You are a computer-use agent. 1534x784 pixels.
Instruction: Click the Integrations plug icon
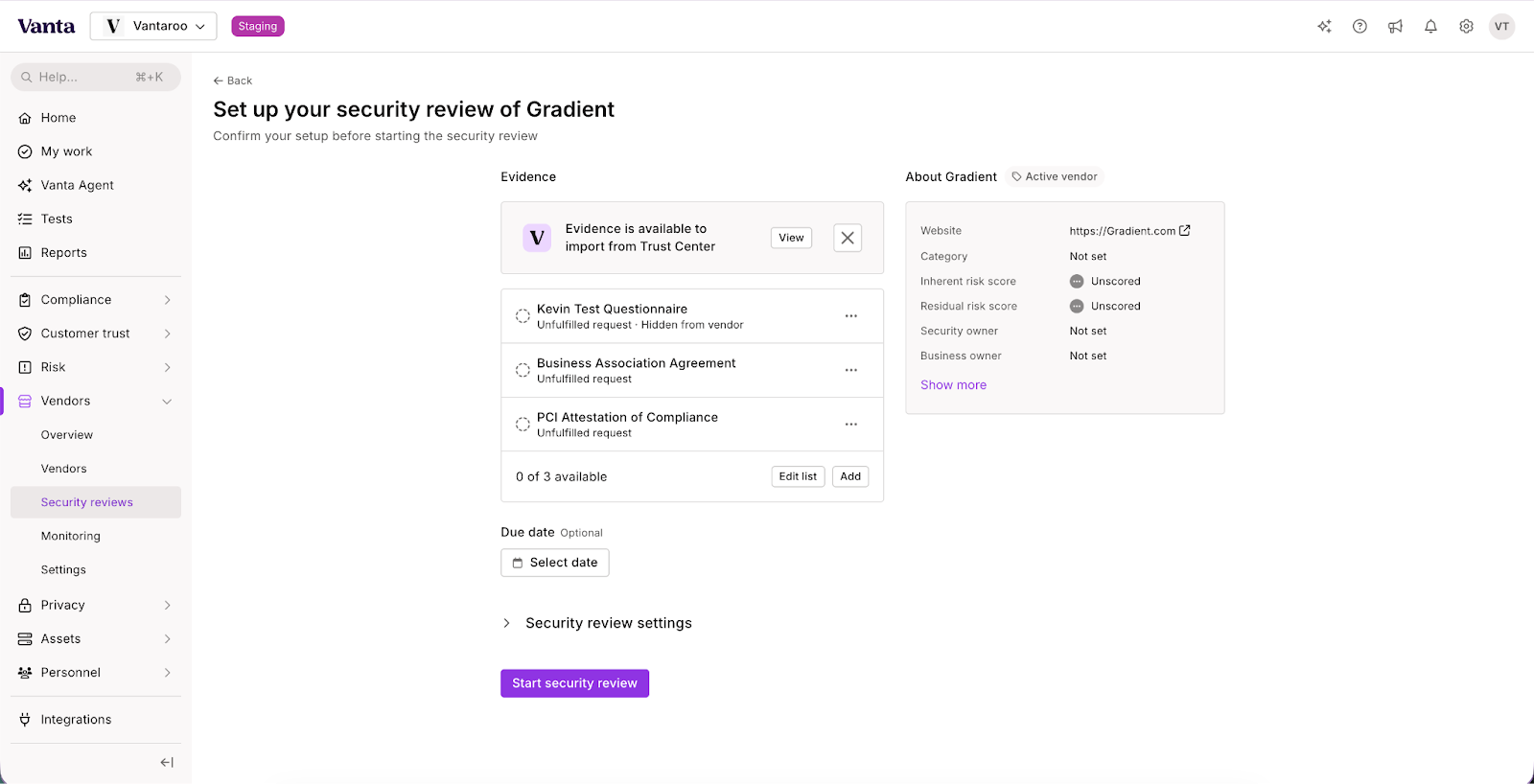[x=25, y=720]
